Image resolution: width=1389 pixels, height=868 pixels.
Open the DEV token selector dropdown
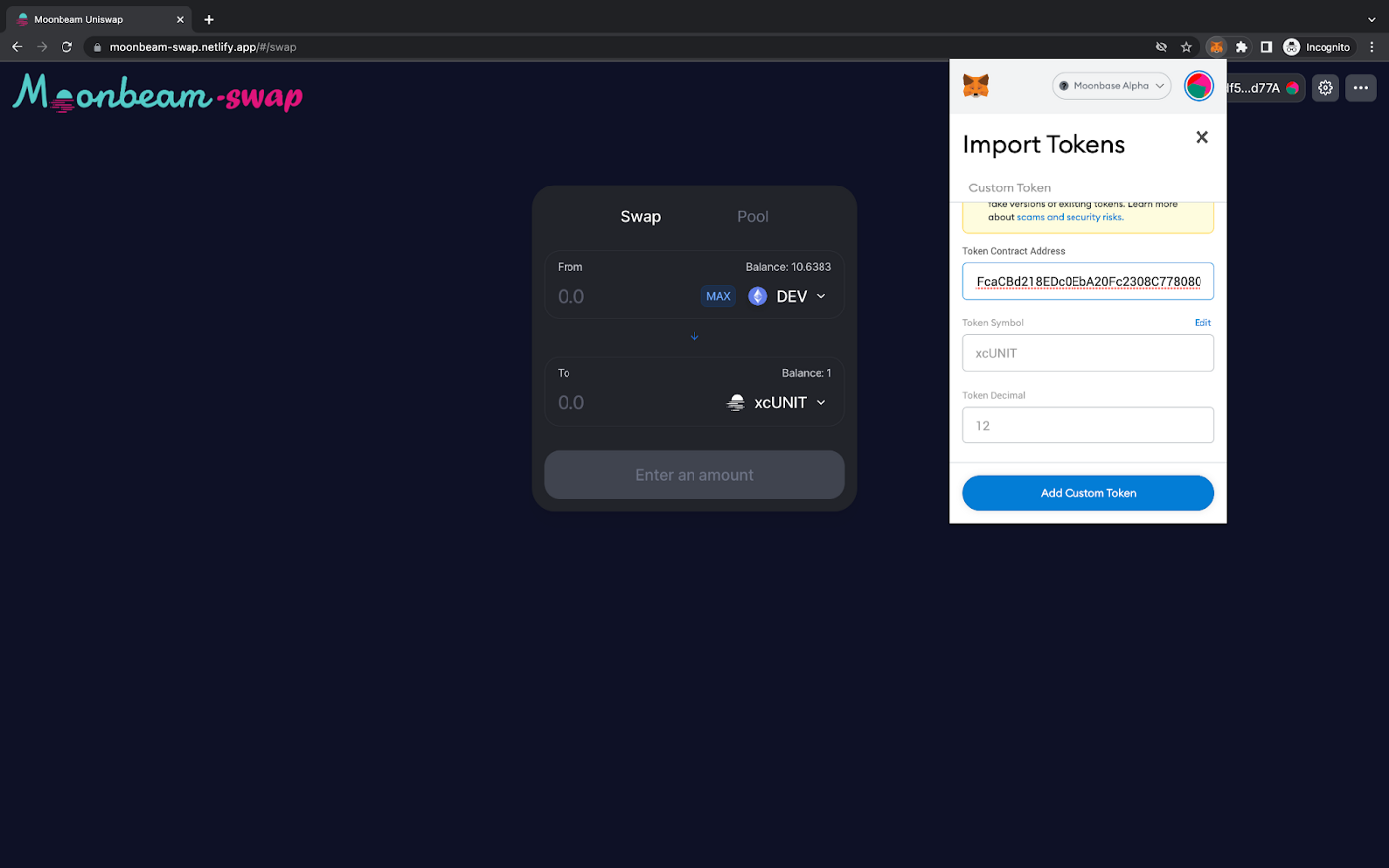pos(788,296)
